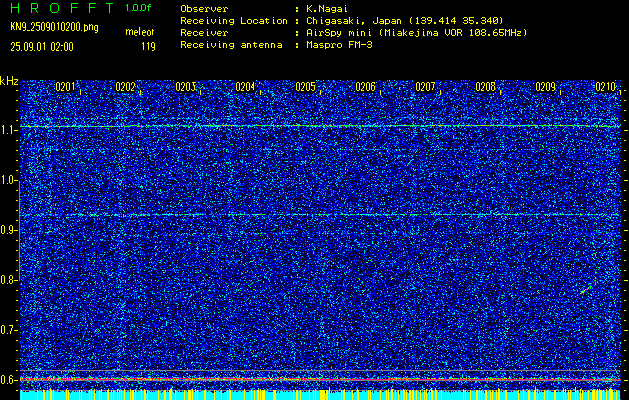The width and height of the screenshot is (629, 400).
Task: Select the count value 119
Action: click(148, 47)
